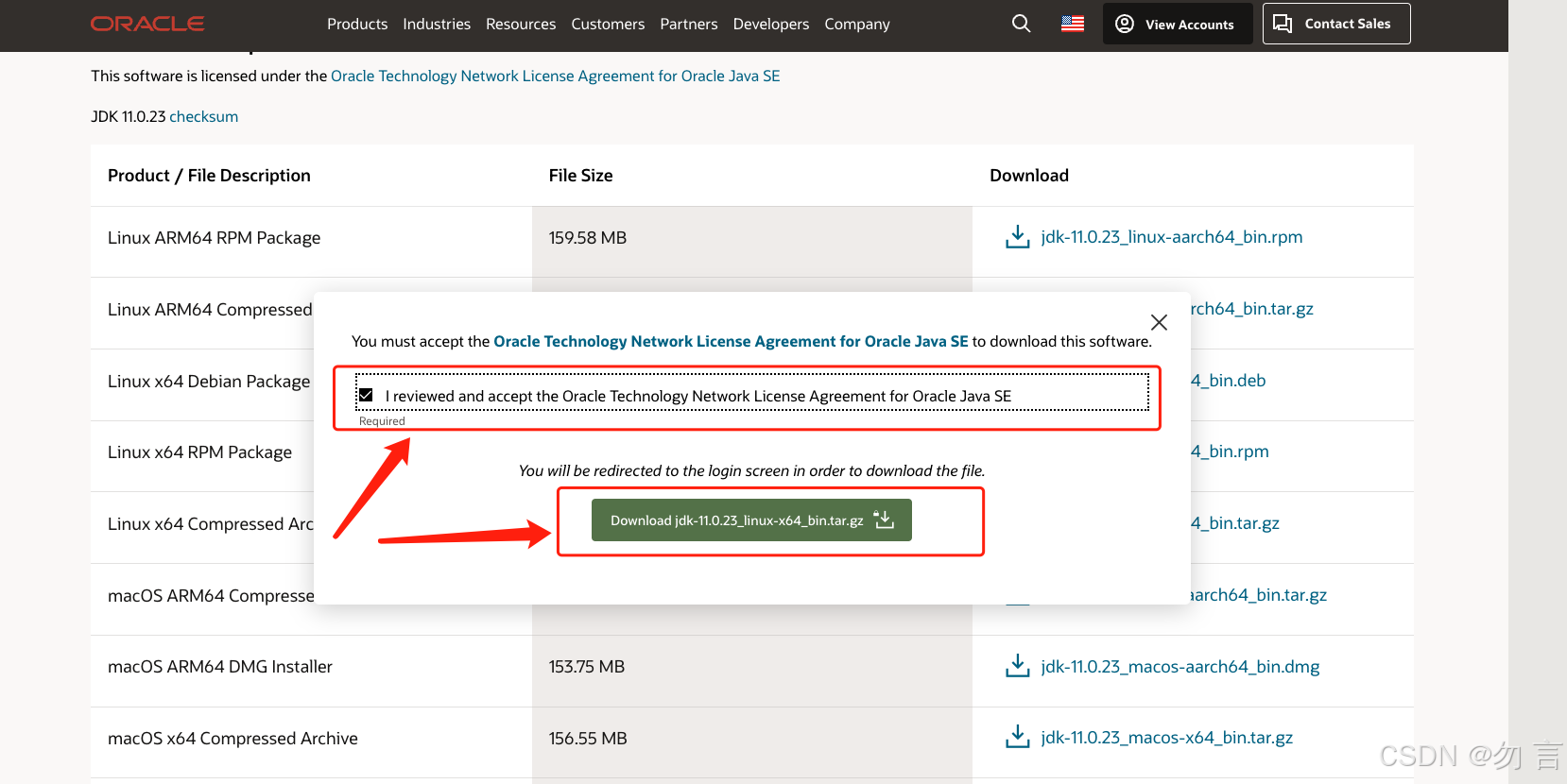Image resolution: width=1567 pixels, height=784 pixels.
Task: Toggle the license agreement acceptance checkbox
Action: coord(366,395)
